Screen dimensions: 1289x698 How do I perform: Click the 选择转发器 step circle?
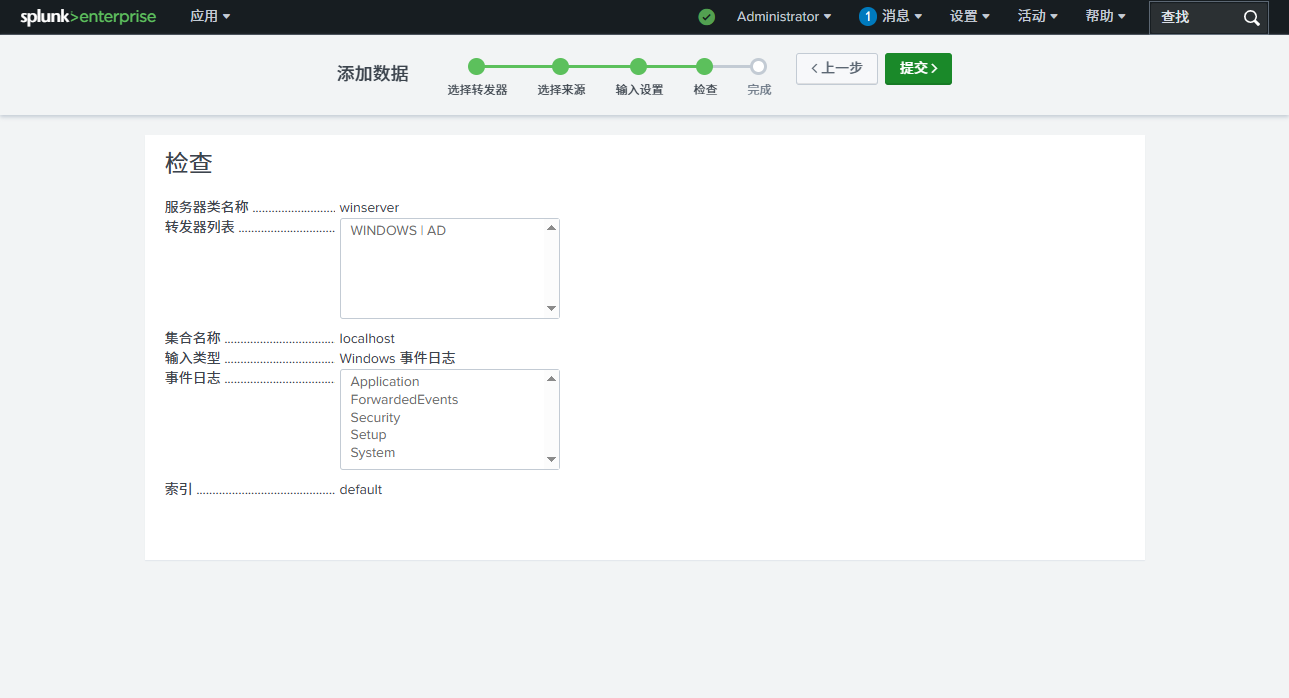(x=477, y=66)
